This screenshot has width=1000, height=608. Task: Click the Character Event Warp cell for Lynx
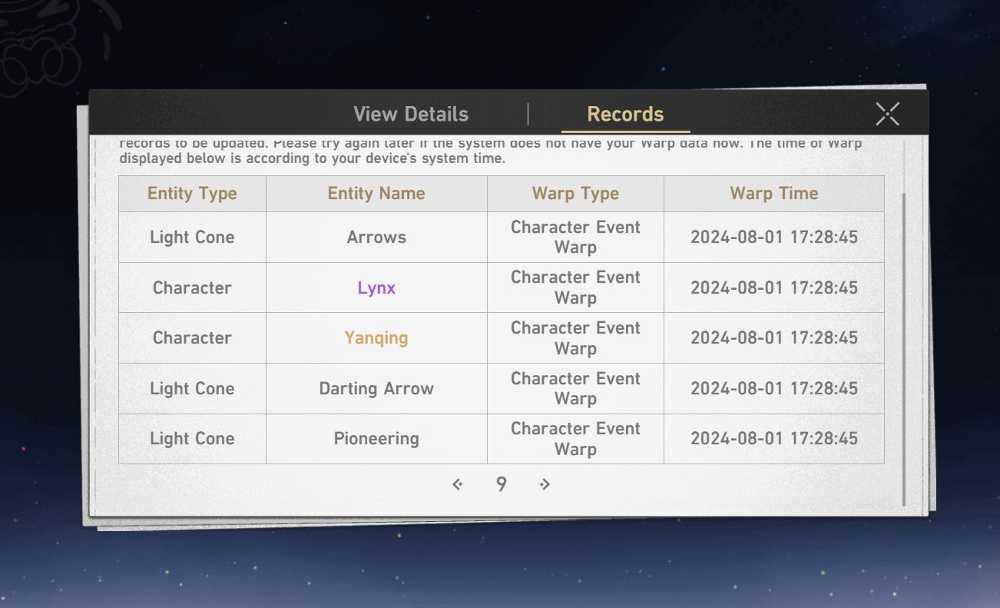[x=575, y=288]
